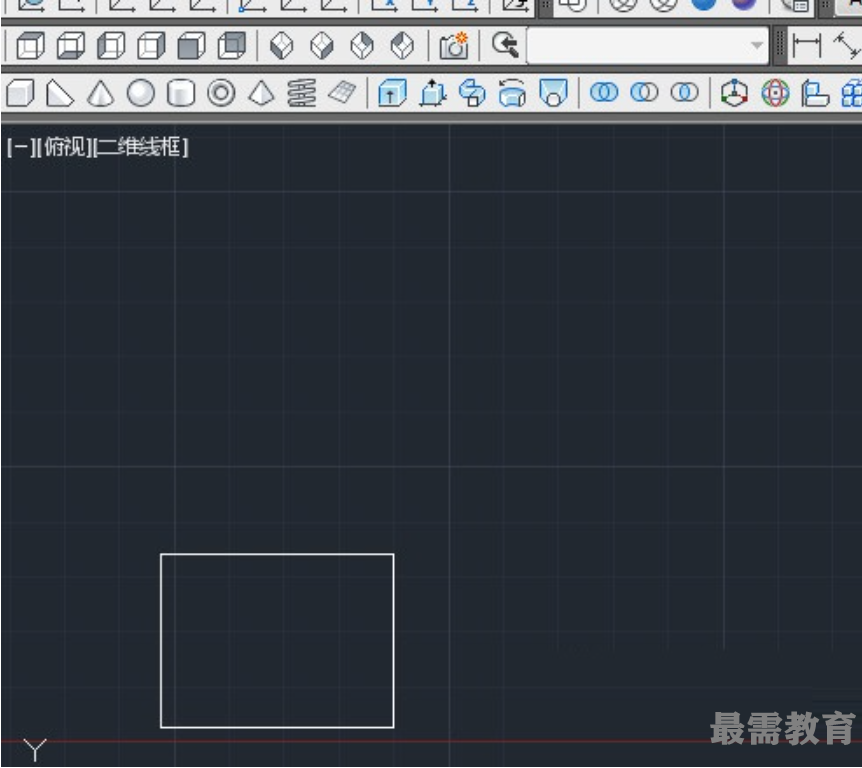
Task: Open the empty combo box dropdown arrow
Action: [x=758, y=46]
